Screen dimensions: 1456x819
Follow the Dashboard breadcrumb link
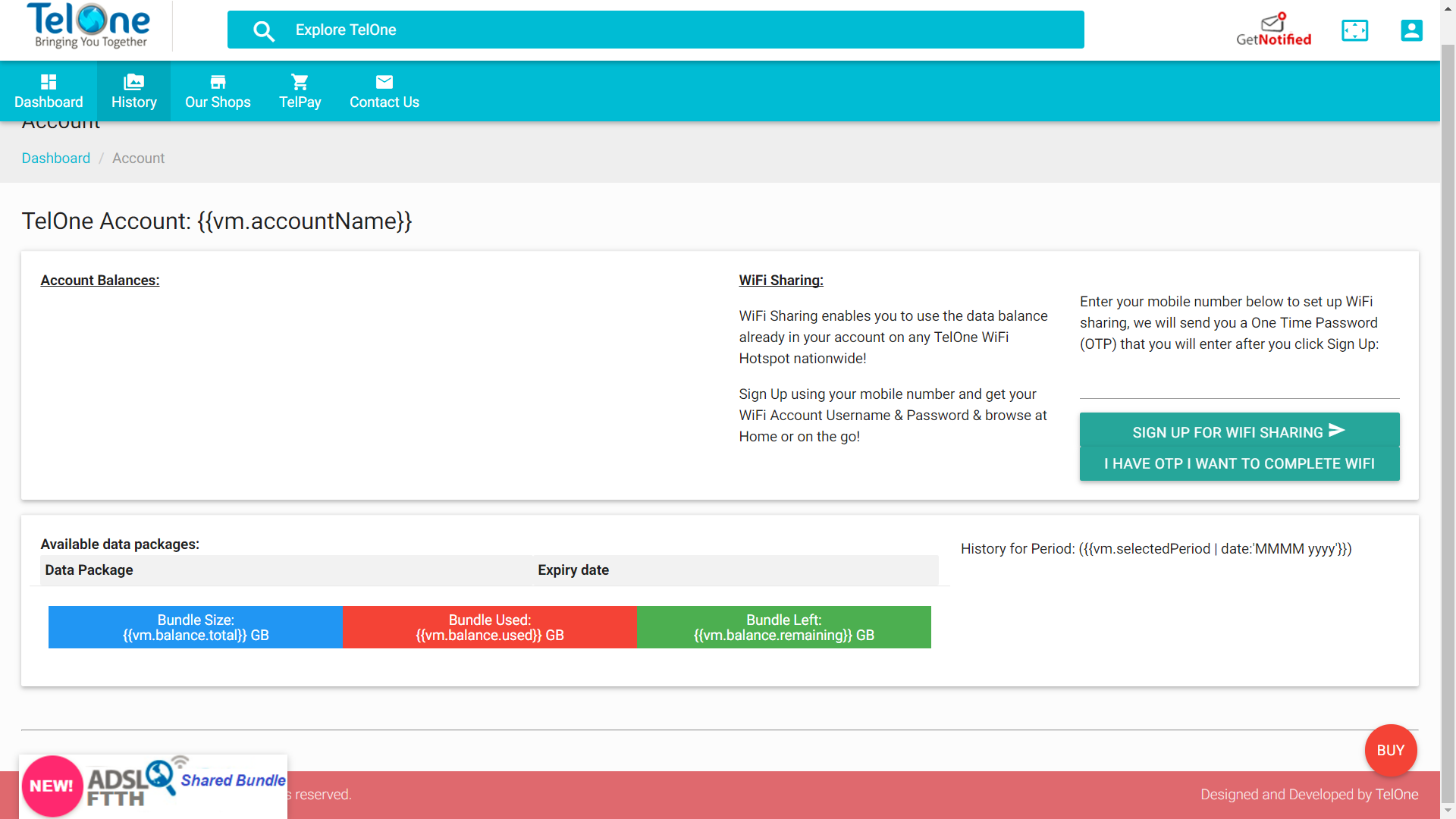click(56, 158)
